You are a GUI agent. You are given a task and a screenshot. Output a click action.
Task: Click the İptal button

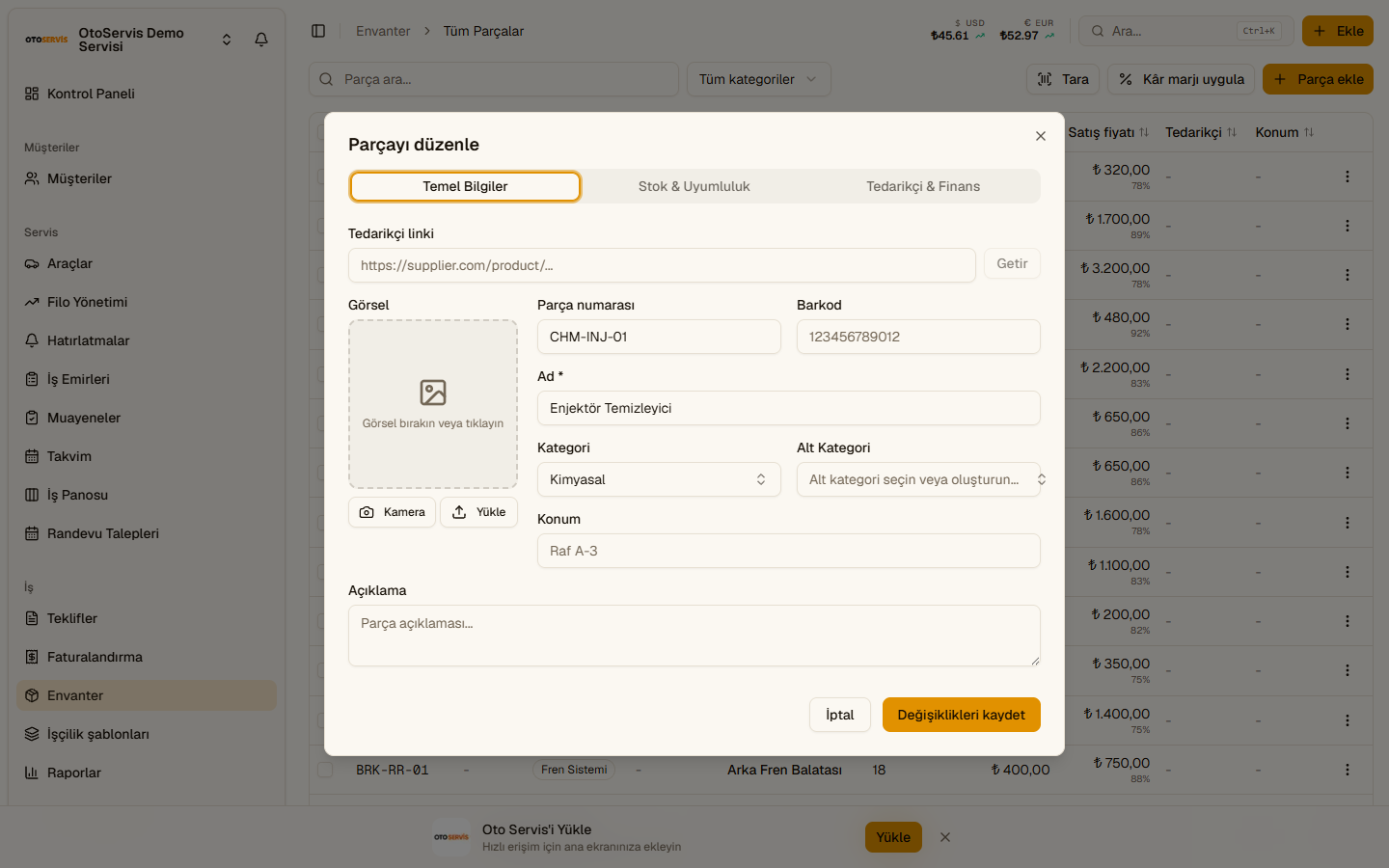[840, 715]
